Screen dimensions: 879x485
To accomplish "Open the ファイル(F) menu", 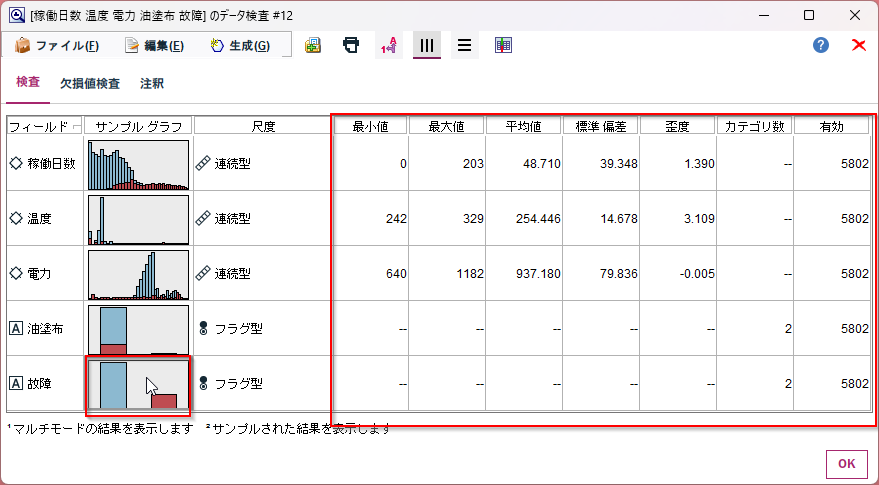I will click(x=58, y=45).
